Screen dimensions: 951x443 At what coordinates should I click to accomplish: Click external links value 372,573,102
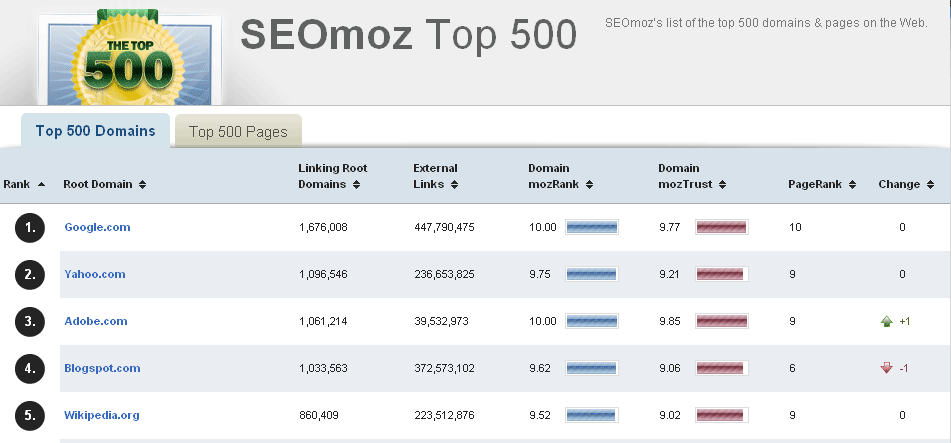pos(444,368)
